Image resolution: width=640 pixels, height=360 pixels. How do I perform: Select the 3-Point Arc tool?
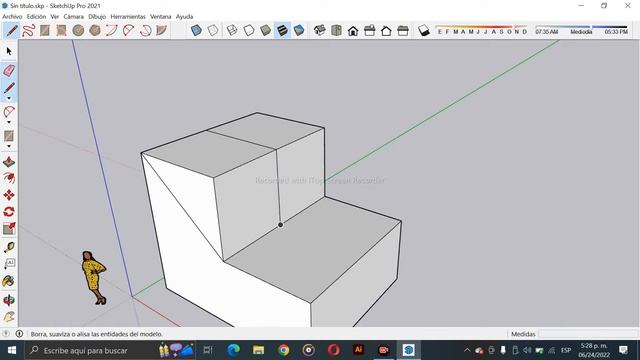coord(145,31)
